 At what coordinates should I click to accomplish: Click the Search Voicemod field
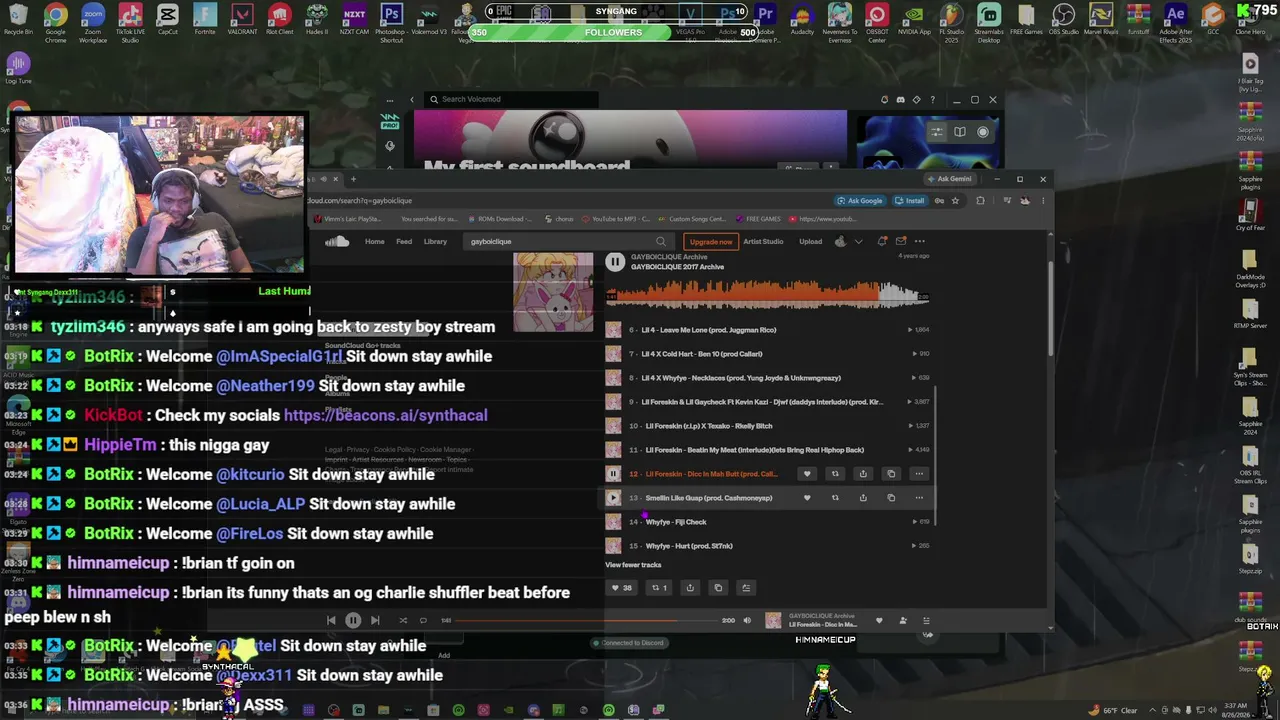[513, 99]
